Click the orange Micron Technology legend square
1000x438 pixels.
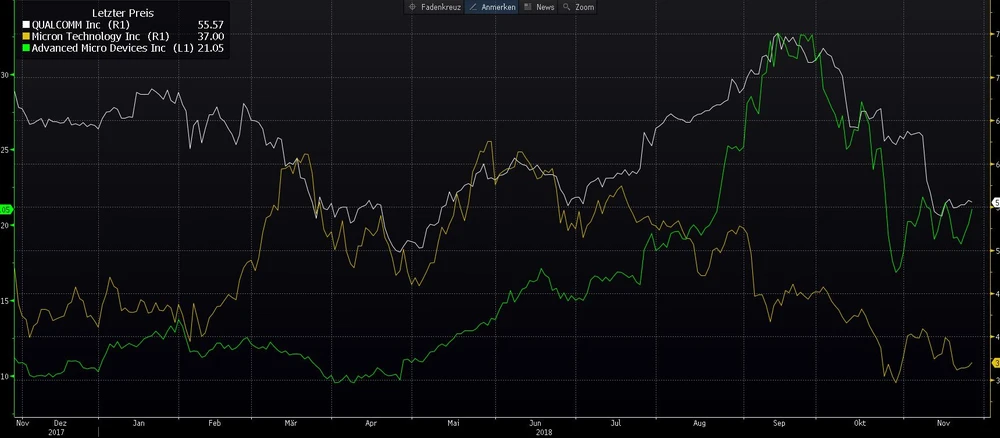point(27,35)
